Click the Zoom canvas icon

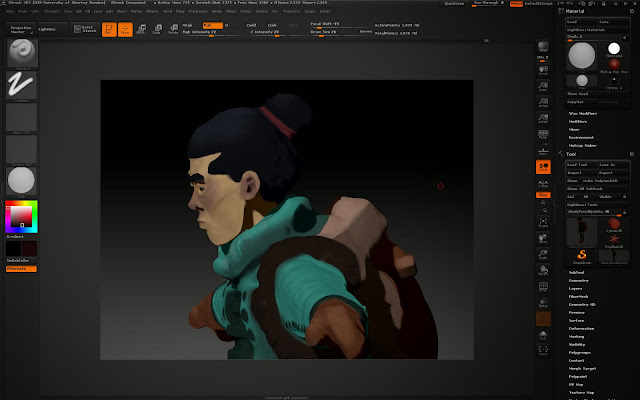(543, 86)
